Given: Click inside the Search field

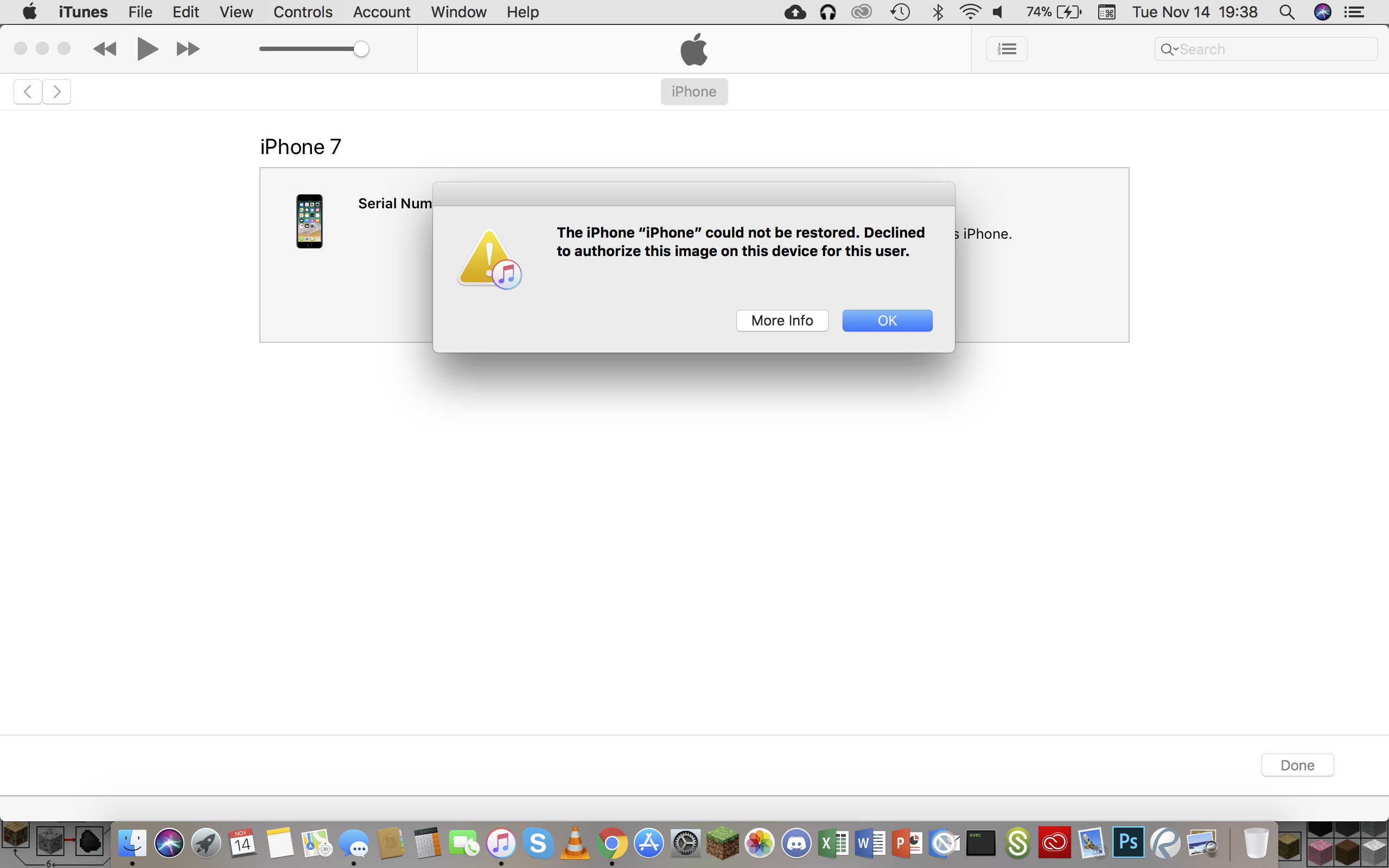Looking at the screenshot, I should (1274, 49).
